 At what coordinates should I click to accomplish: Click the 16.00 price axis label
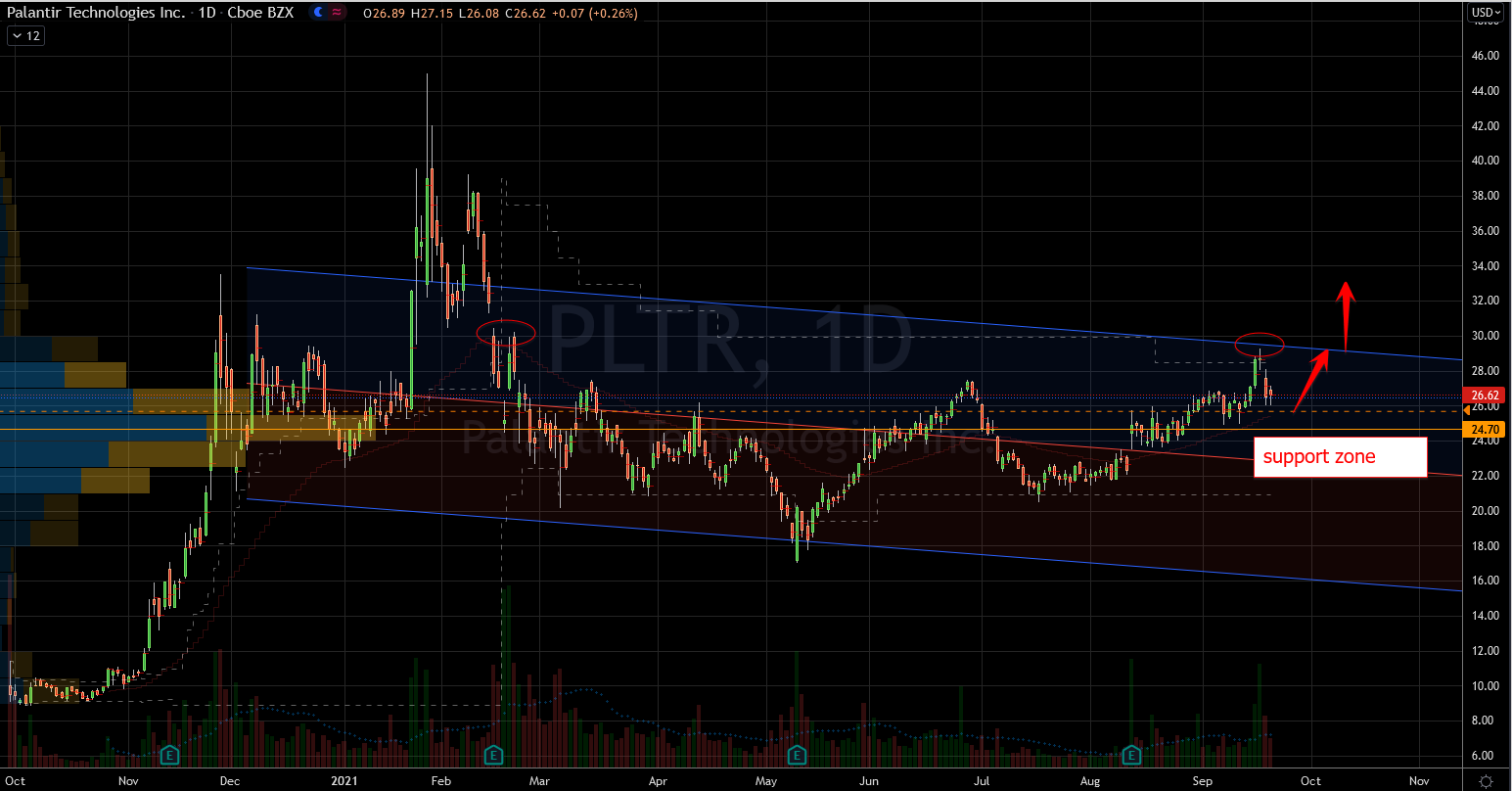click(1487, 581)
